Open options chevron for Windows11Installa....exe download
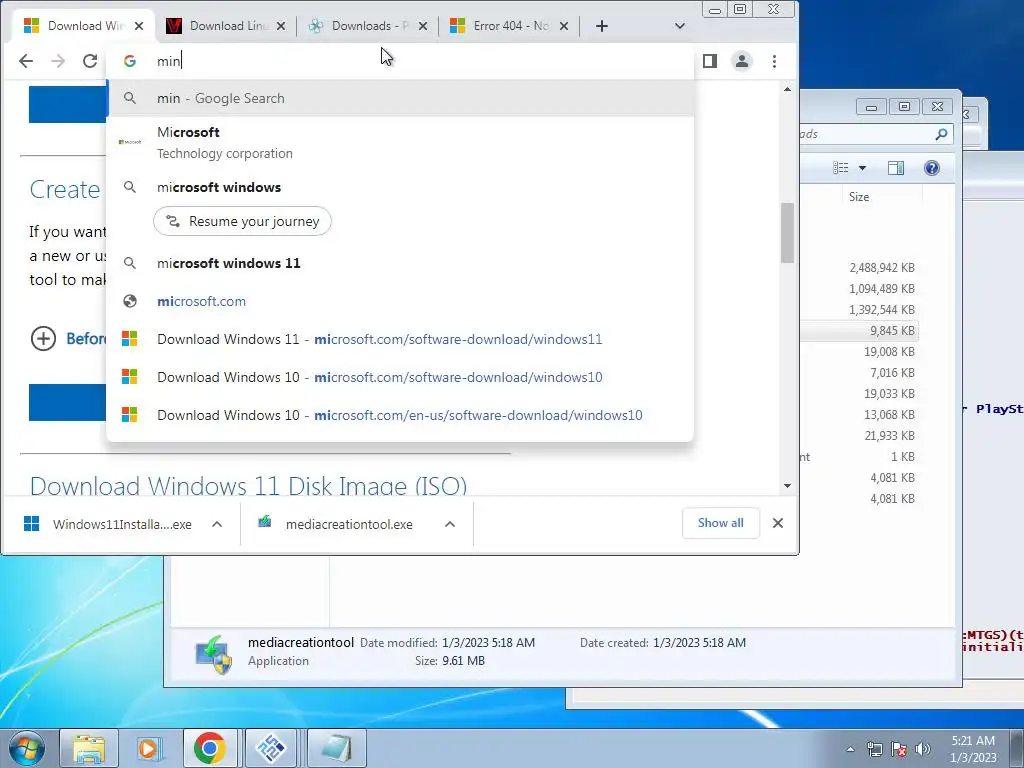This screenshot has width=1024, height=768. point(217,524)
